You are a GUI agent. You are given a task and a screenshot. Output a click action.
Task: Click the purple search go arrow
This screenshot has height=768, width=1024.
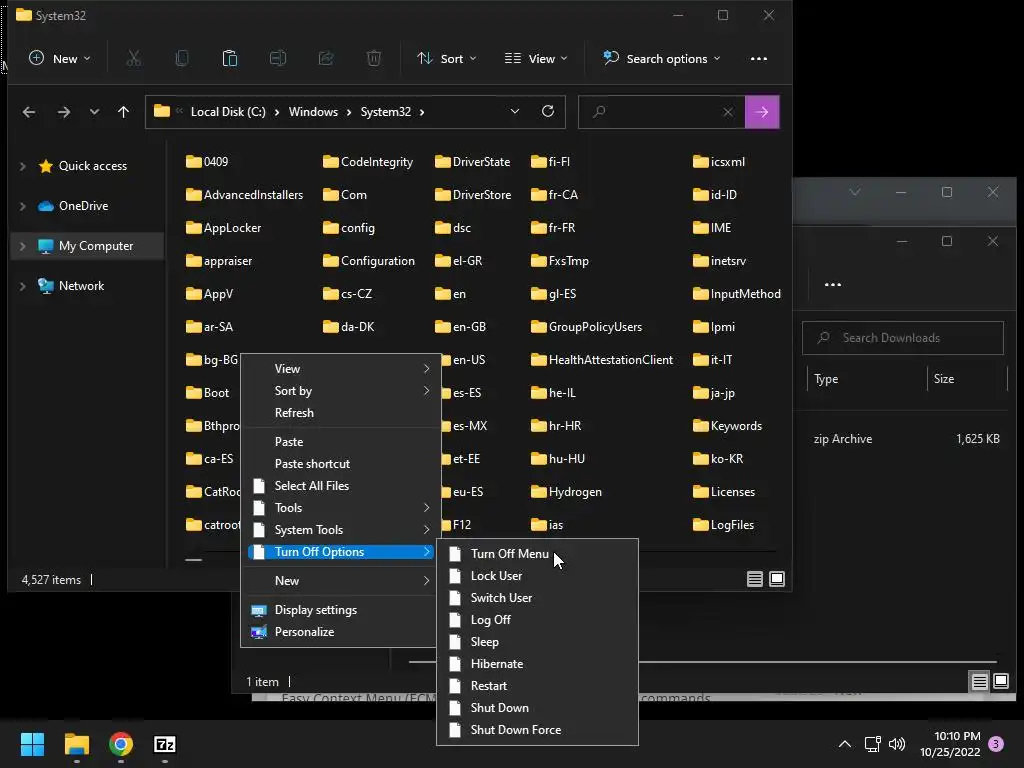tap(762, 112)
